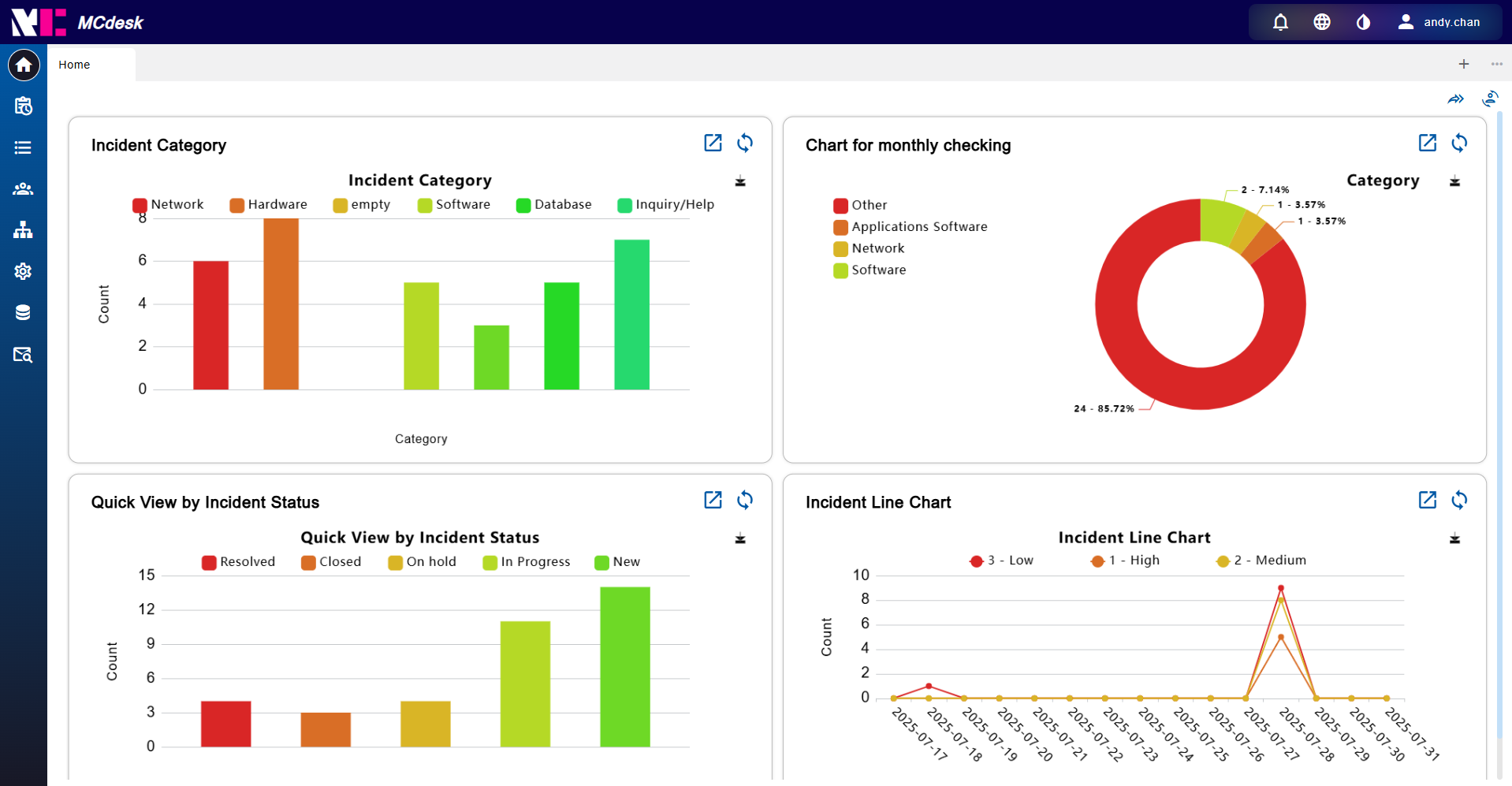Click the red Network bar

(x=211, y=325)
